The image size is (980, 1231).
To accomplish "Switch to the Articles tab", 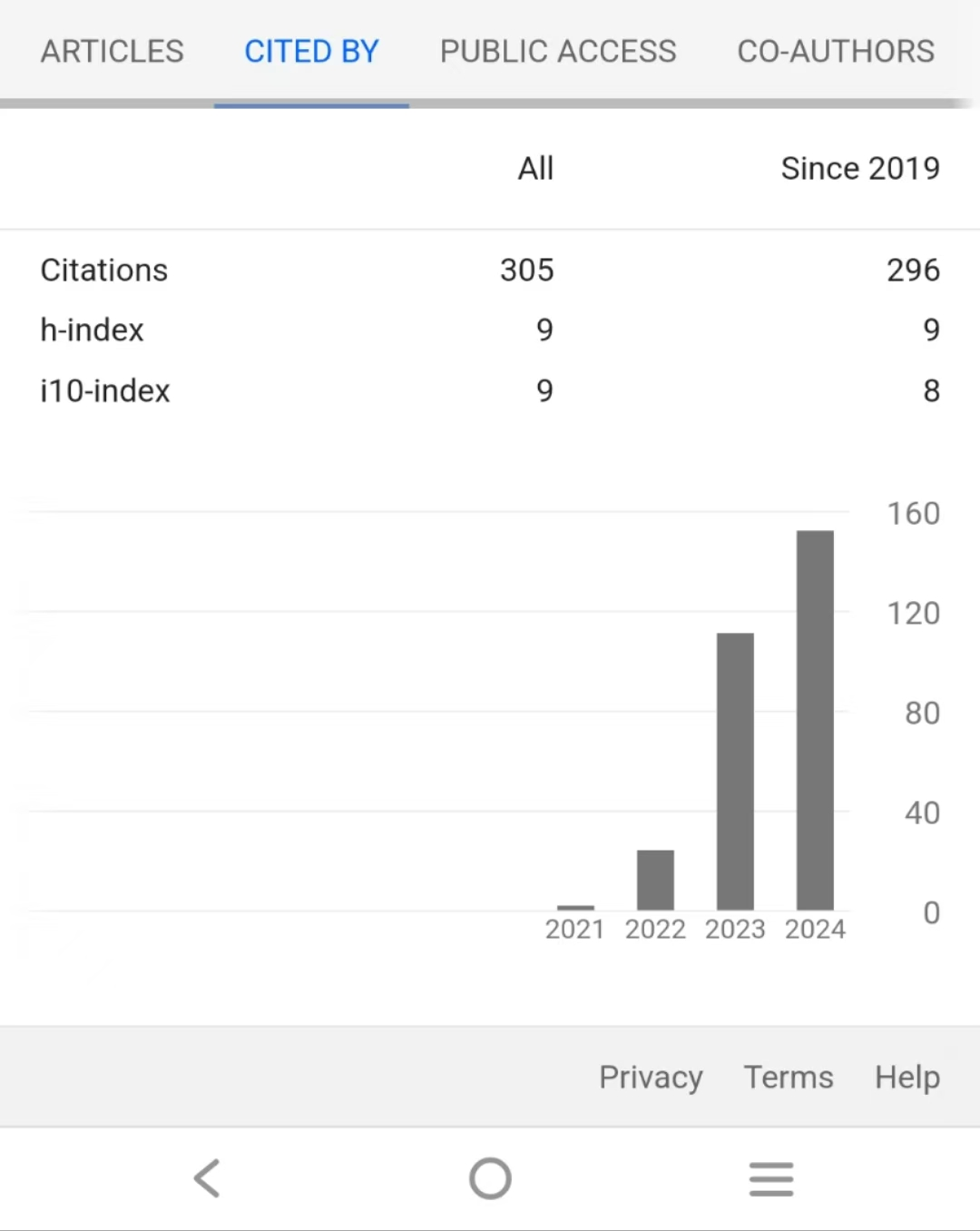I will point(113,52).
